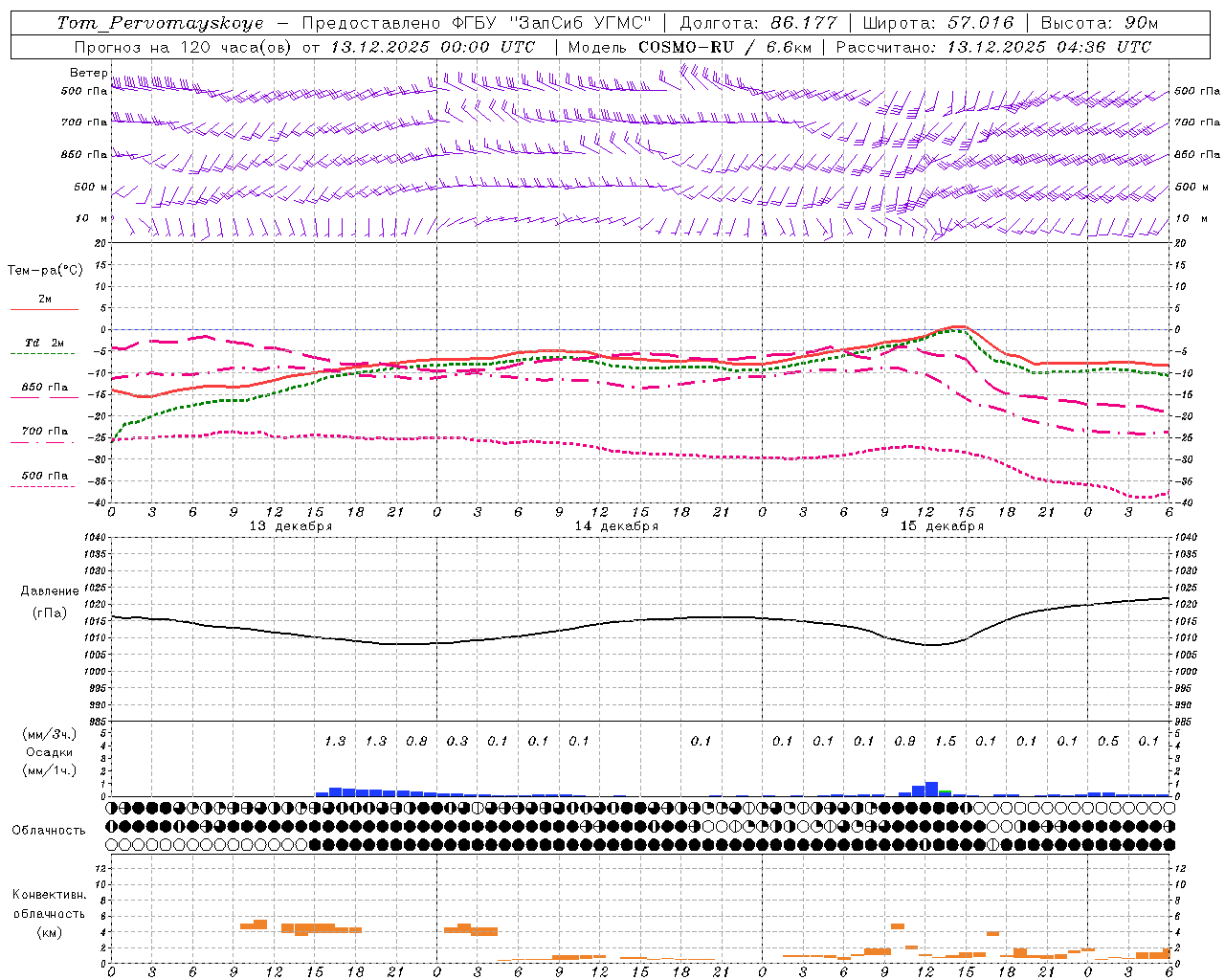Click the Tom_Pervomayskoye station title
1225x980 pixels.
pos(161,23)
